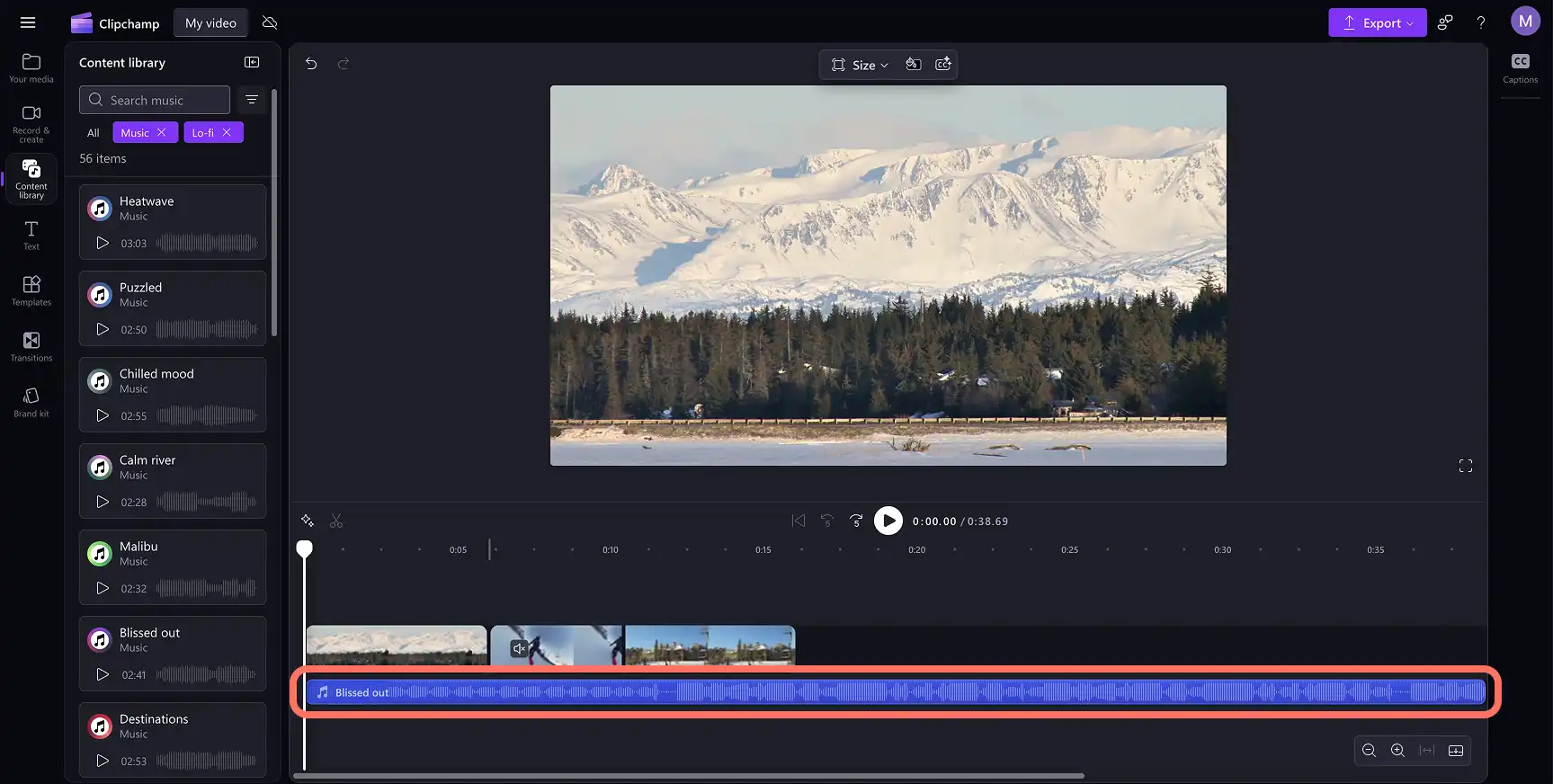Click the background removal icon beside Size
Screen dimensions: 1553x784
click(914, 64)
